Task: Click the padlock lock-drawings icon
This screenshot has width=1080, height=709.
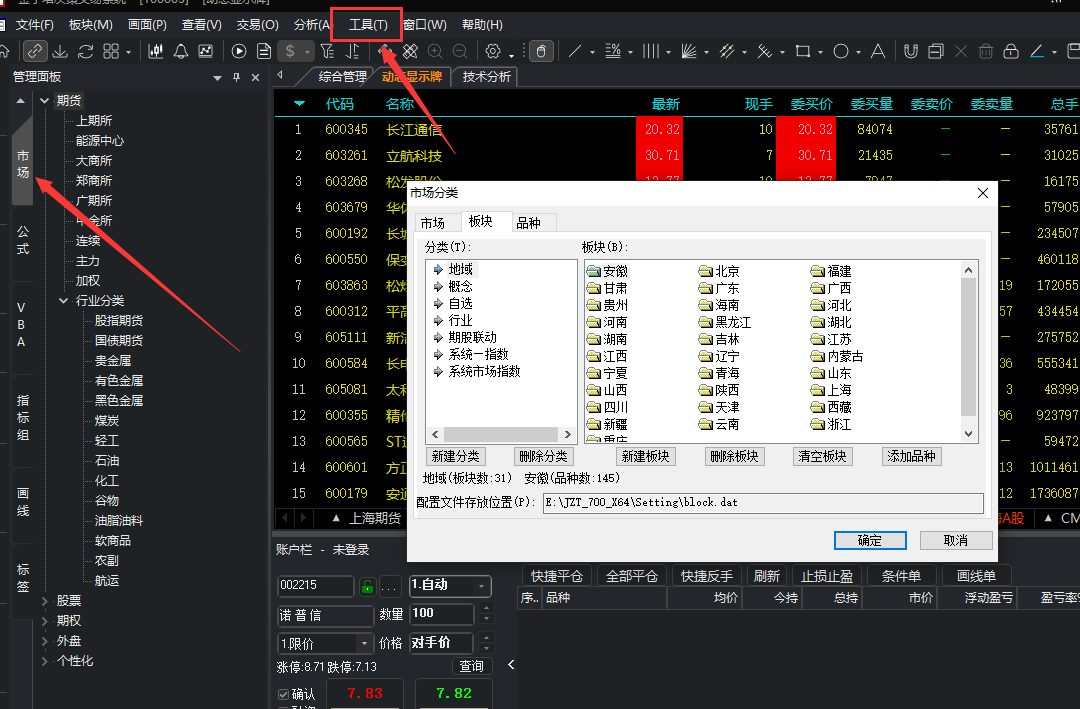Action: 1010,51
